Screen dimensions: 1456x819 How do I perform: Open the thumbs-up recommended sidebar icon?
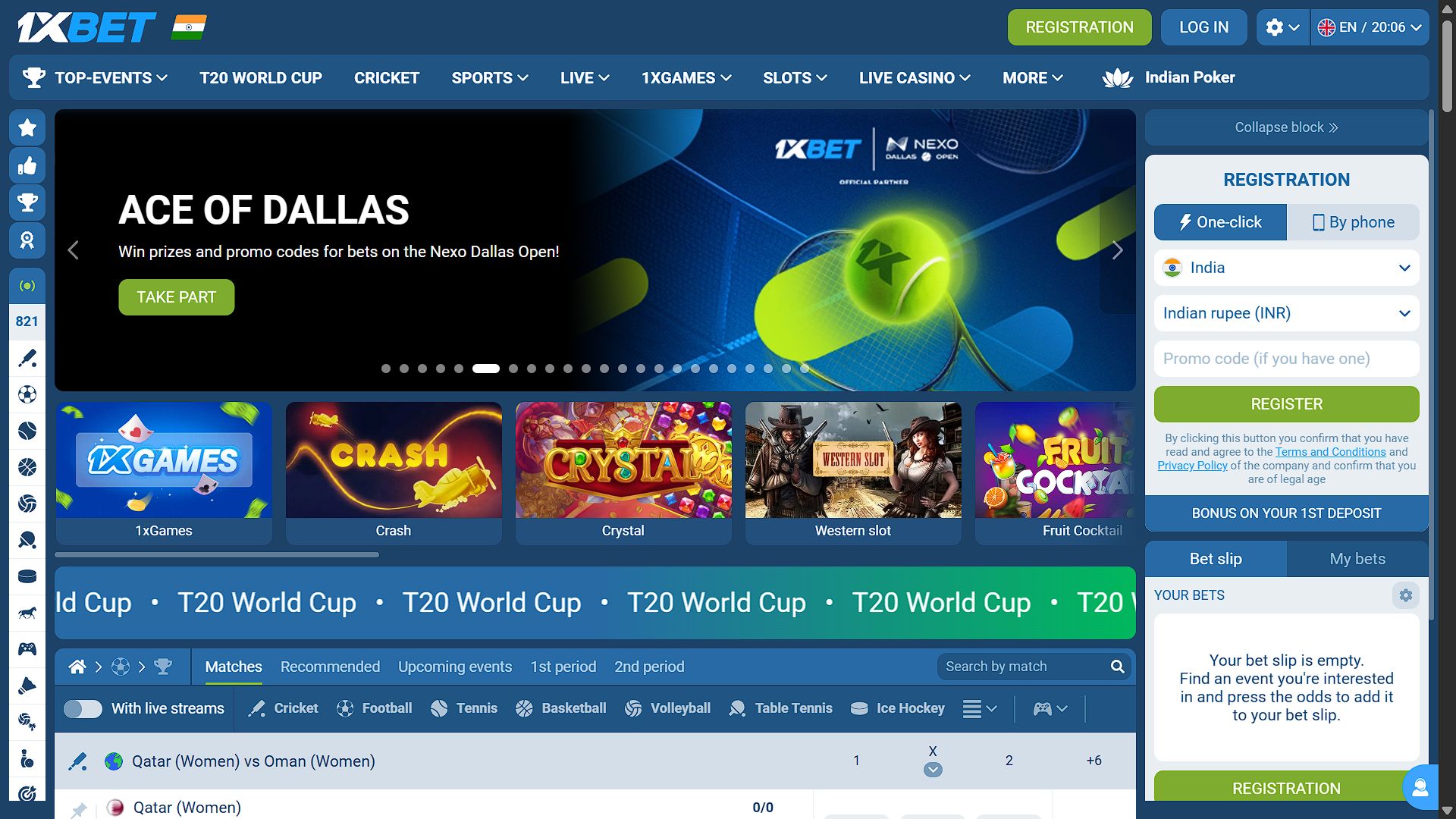click(27, 165)
